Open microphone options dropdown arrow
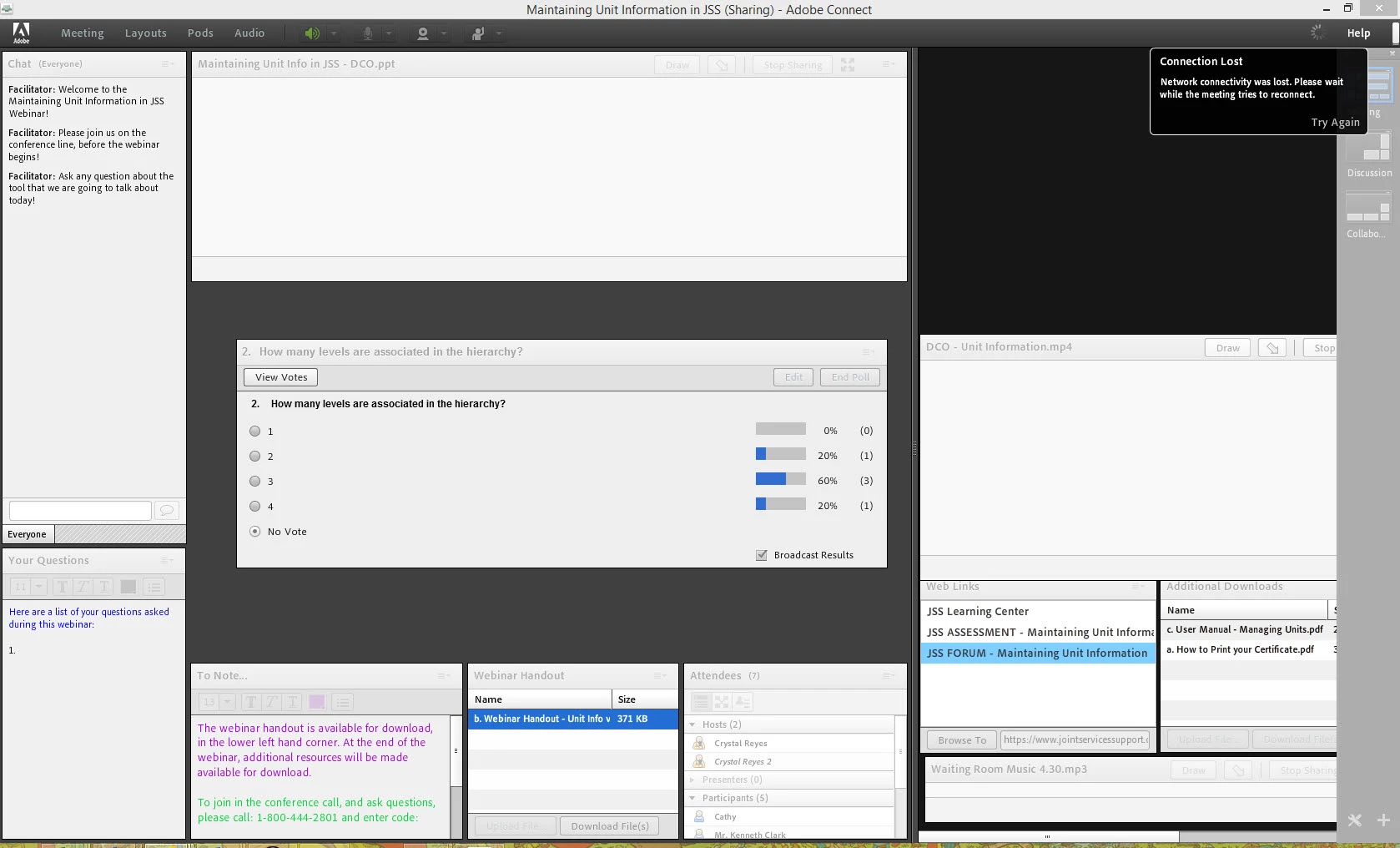The image size is (1400, 848). 388,33
